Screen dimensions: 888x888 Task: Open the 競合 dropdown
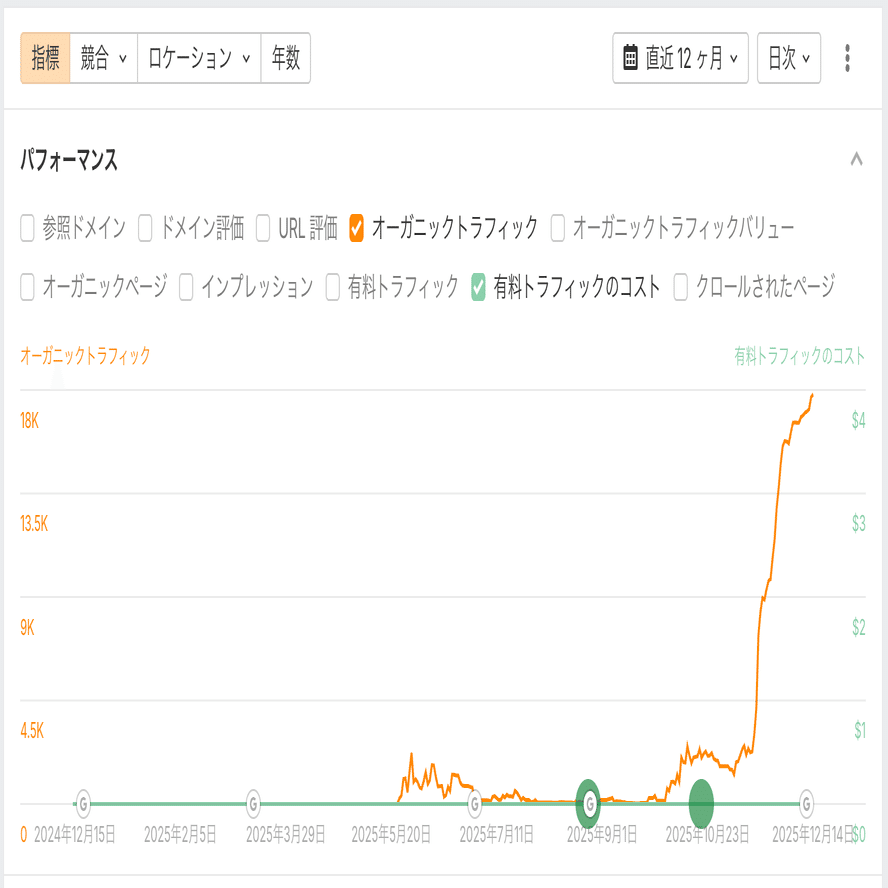tap(103, 58)
